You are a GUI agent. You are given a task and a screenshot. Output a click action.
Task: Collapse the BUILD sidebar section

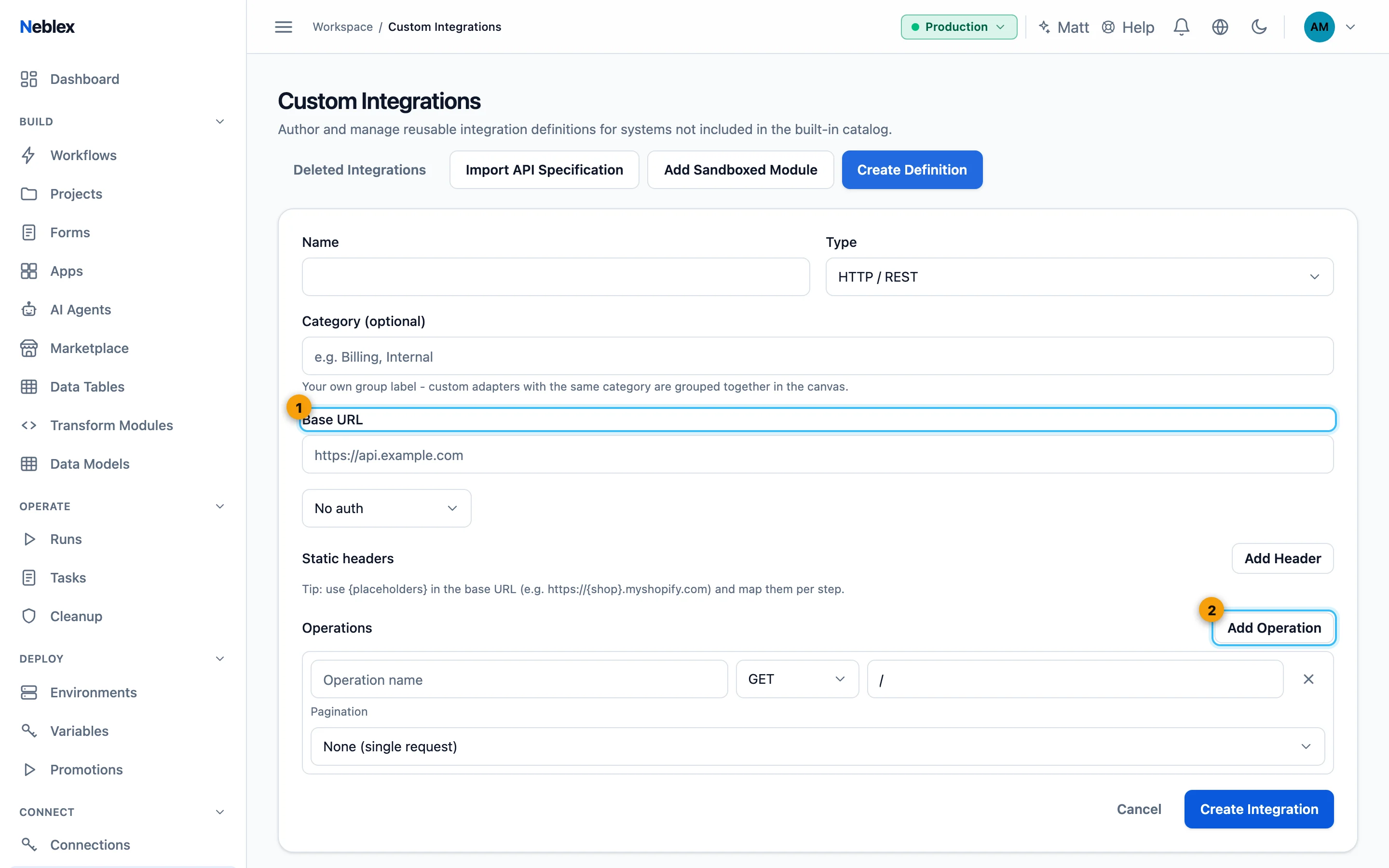point(220,122)
